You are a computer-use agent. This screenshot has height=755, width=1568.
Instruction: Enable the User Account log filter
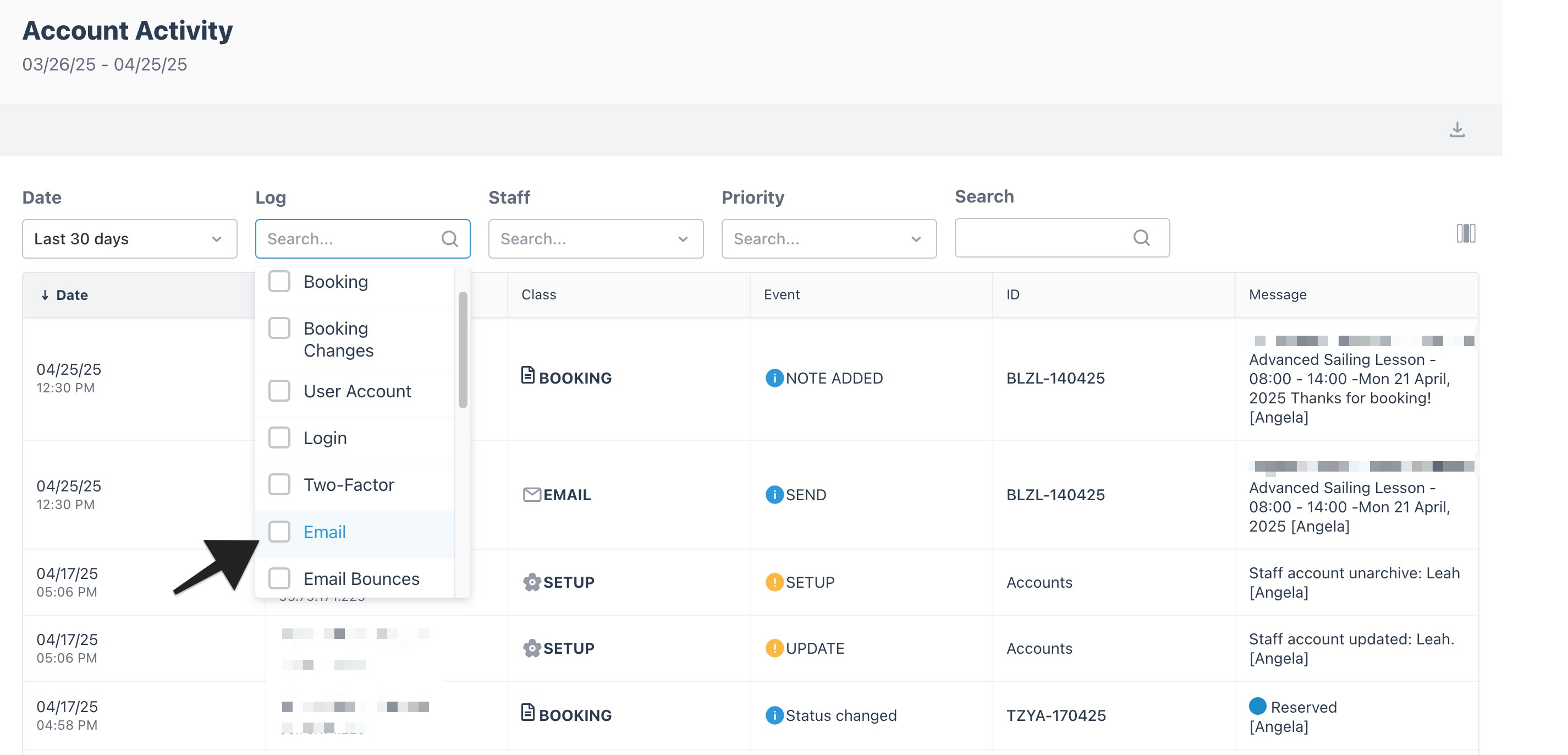[x=279, y=391]
